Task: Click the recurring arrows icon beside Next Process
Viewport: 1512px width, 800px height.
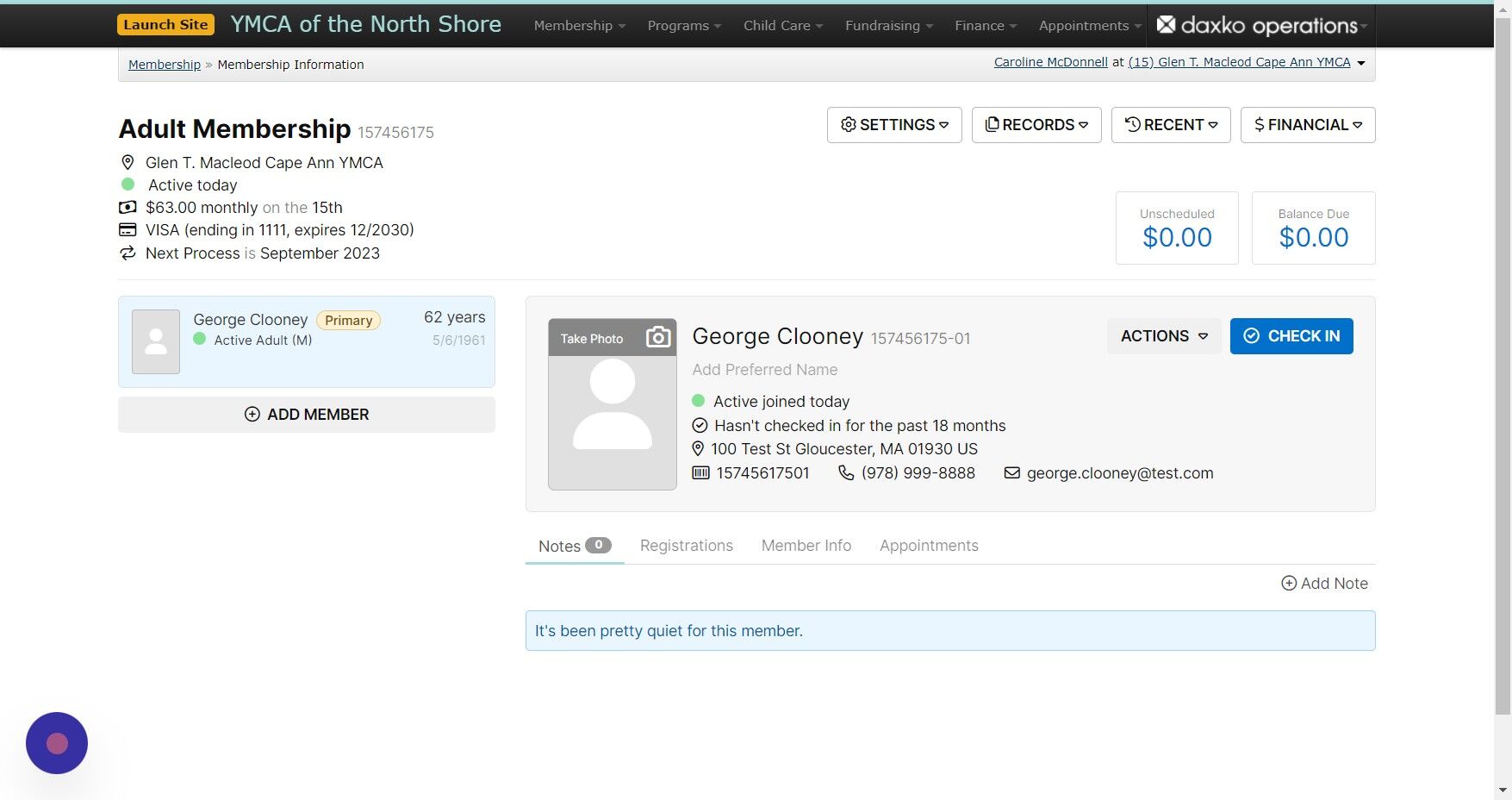Action: [128, 253]
